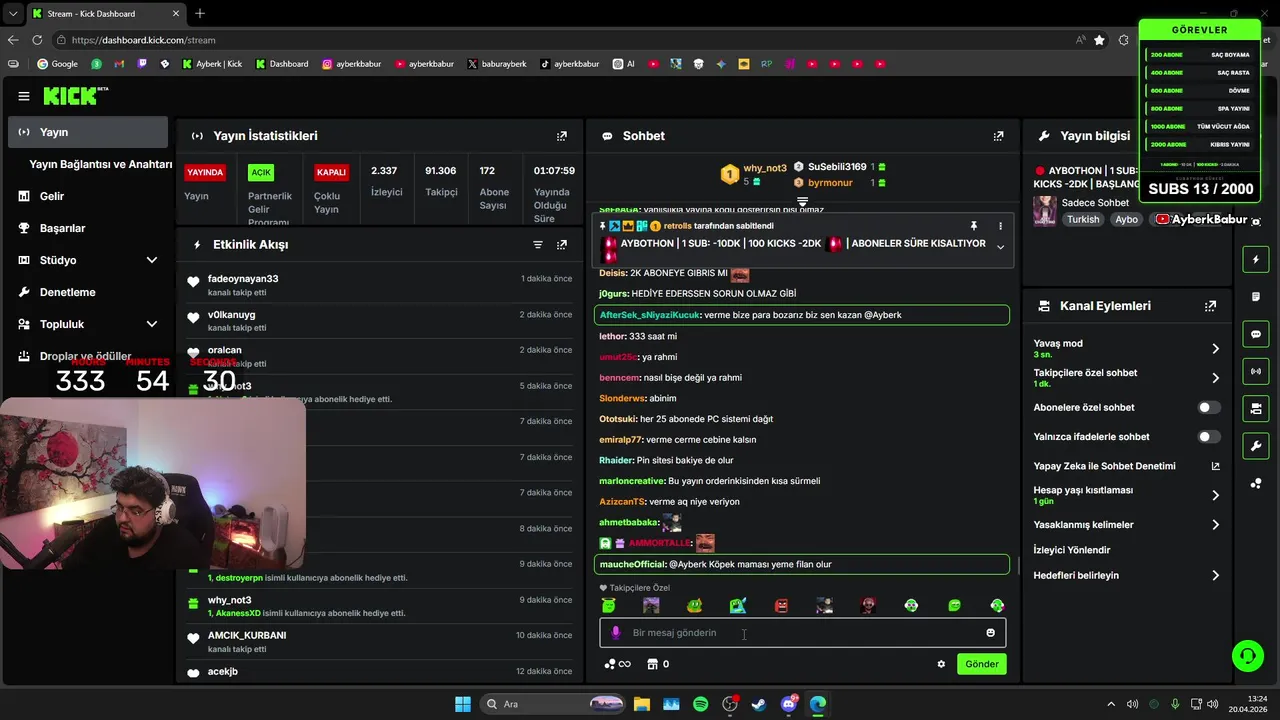Insert the red angry face emote
The height and width of the screenshot is (720, 1280).
coord(781,606)
